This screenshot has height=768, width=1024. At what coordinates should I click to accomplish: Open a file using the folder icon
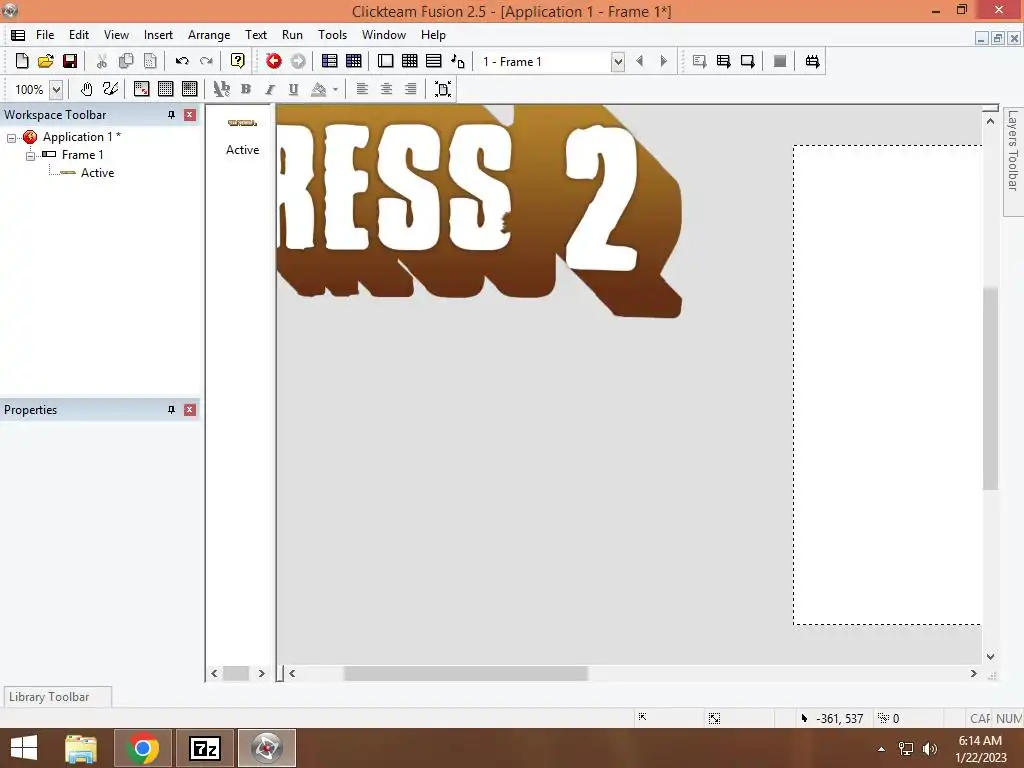[x=46, y=61]
